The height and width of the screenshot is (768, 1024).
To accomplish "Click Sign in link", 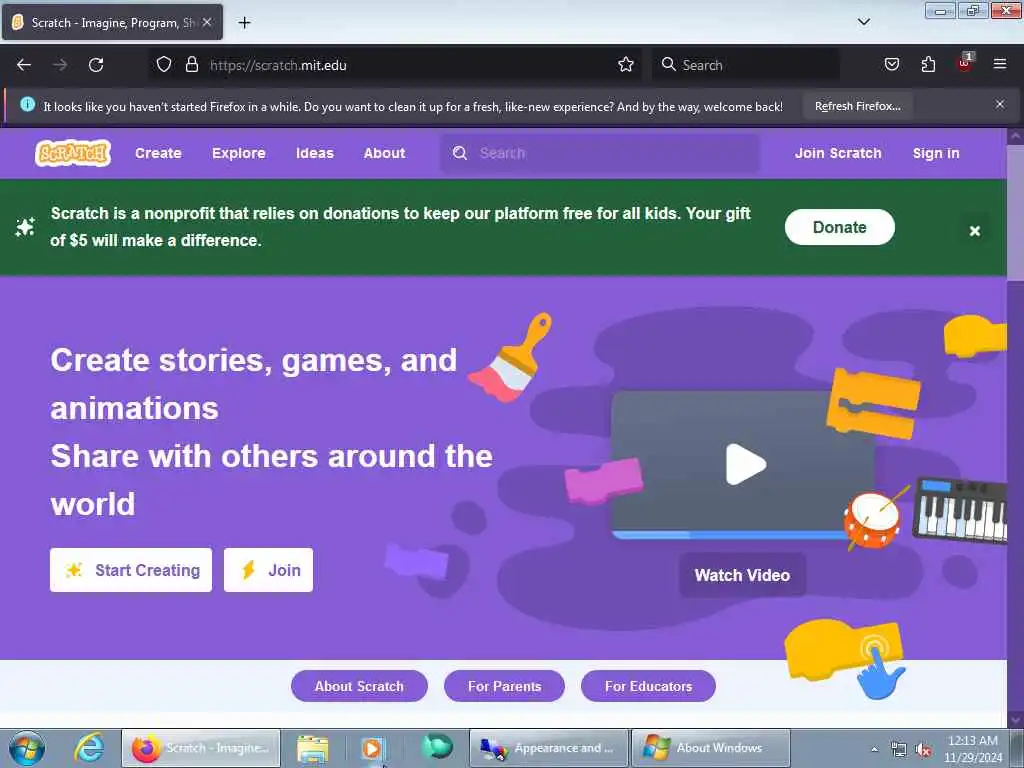I will coord(936,153).
